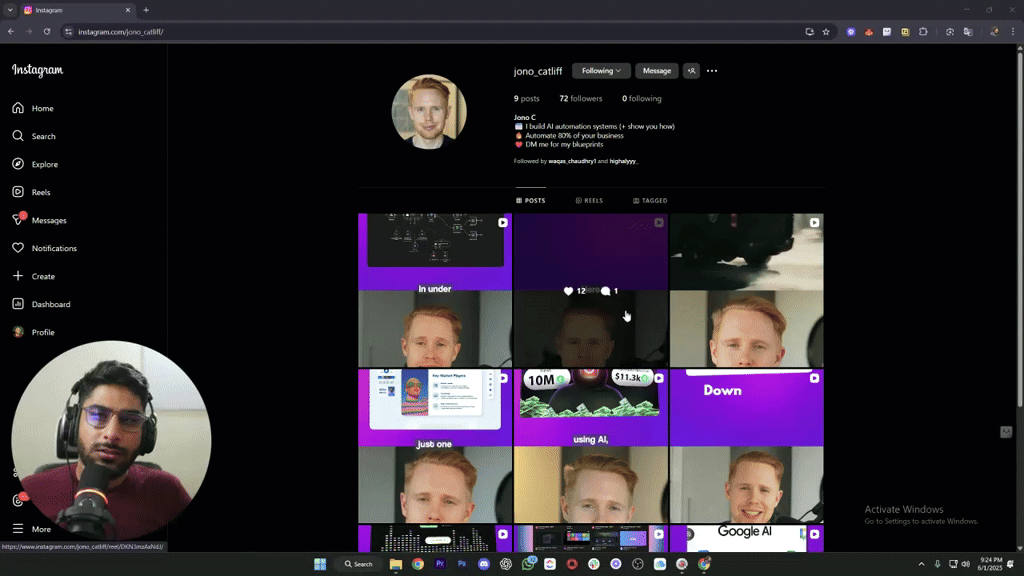Open File Explorer from the taskbar
Image resolution: width=1024 pixels, height=576 pixels.
(x=396, y=564)
